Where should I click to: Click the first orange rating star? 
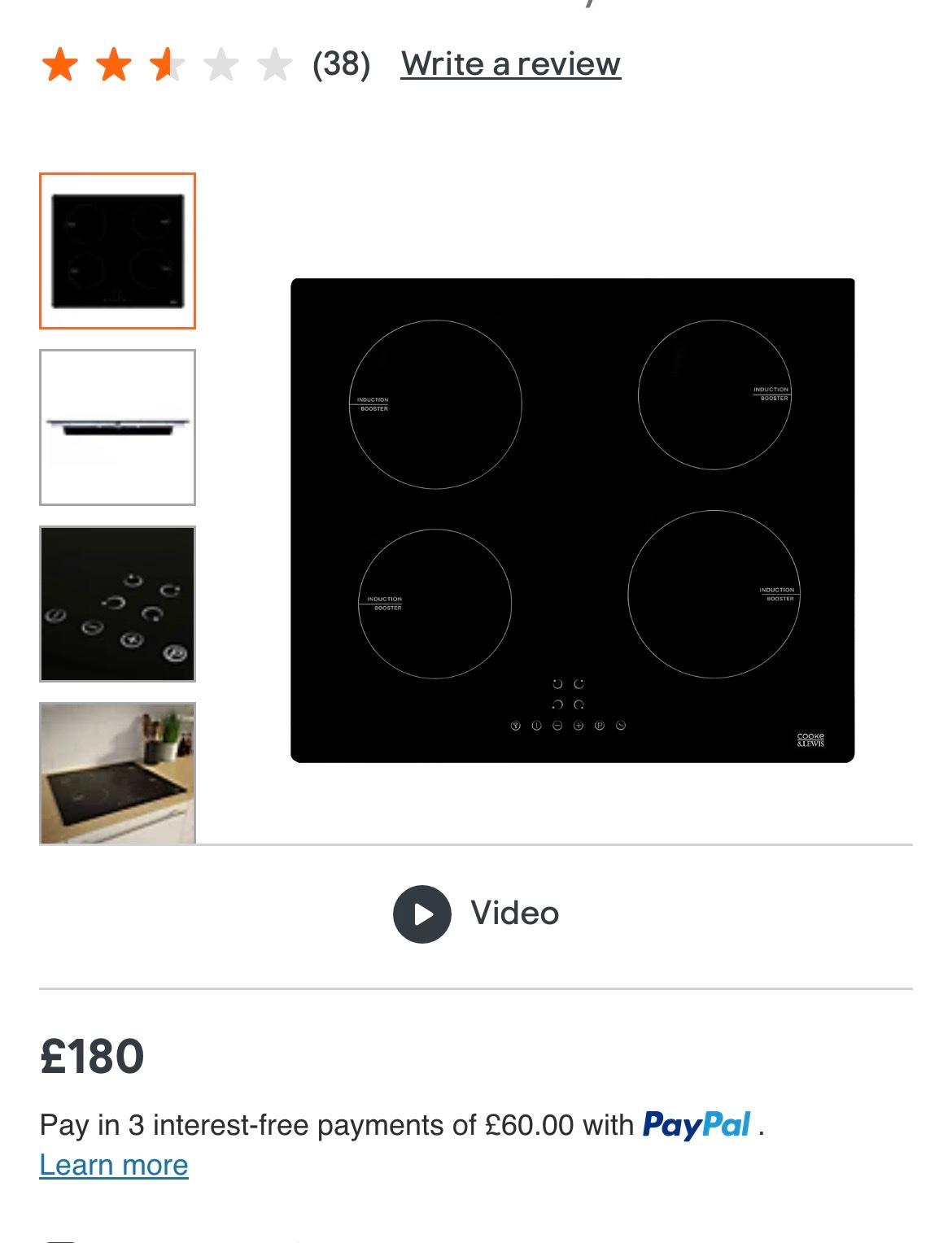coord(60,64)
